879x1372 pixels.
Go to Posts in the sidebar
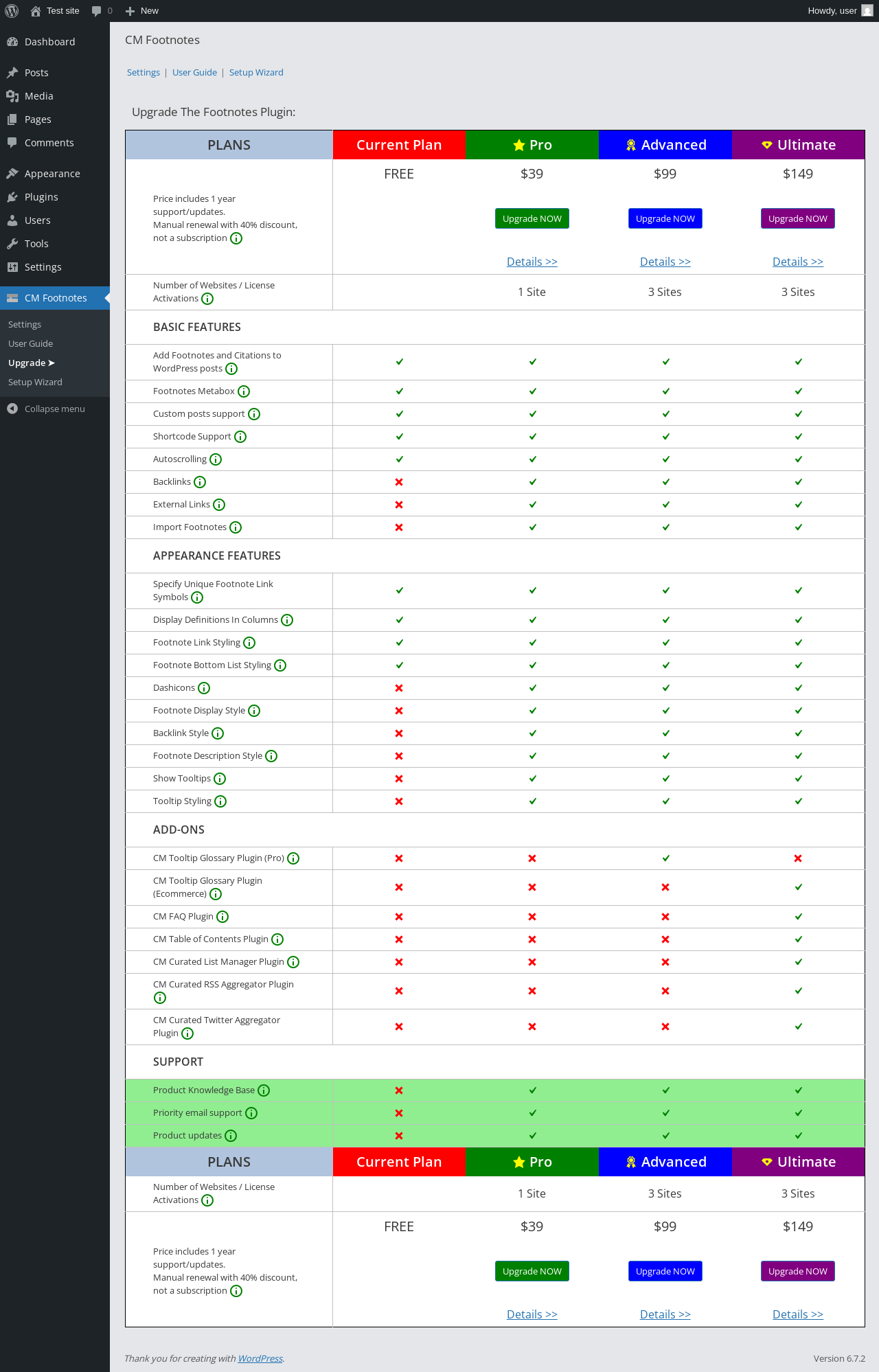coord(55,73)
